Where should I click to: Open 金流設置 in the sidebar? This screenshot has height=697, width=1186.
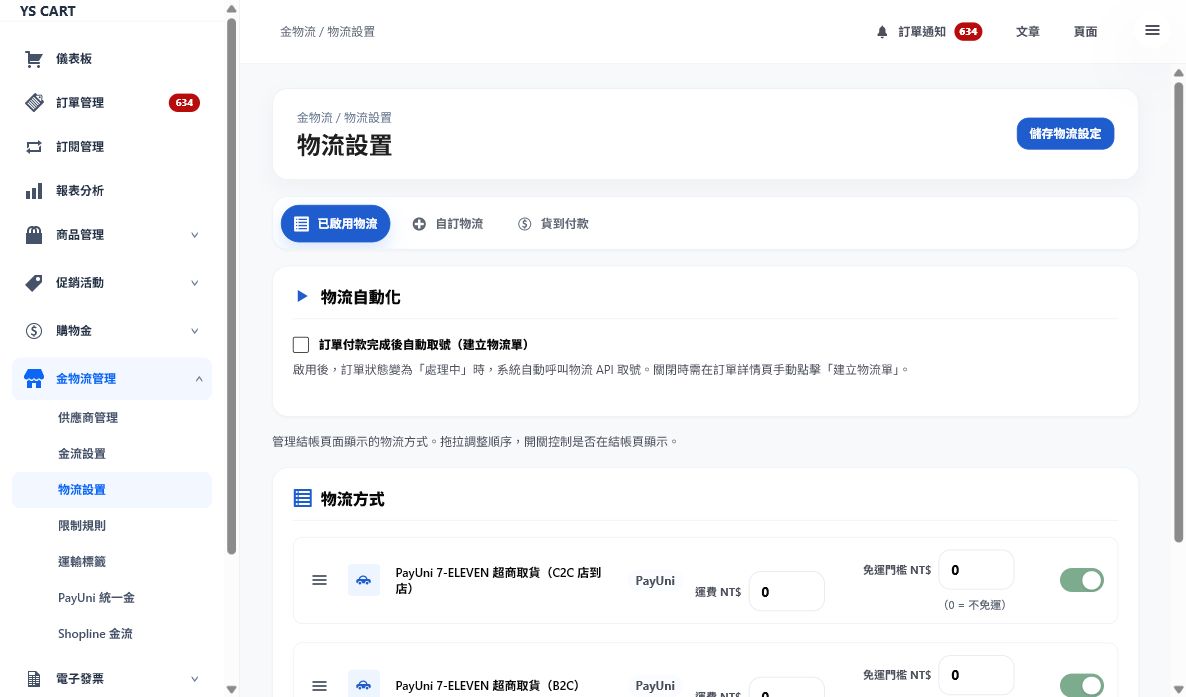point(82,454)
